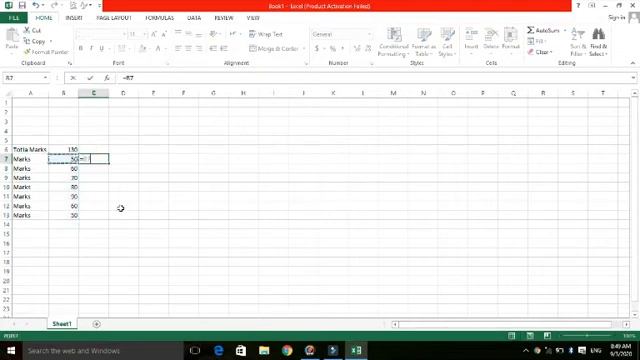Apply Percent Style format
Image resolution: width=640 pixels, height=360 pixels.
[x=333, y=48]
